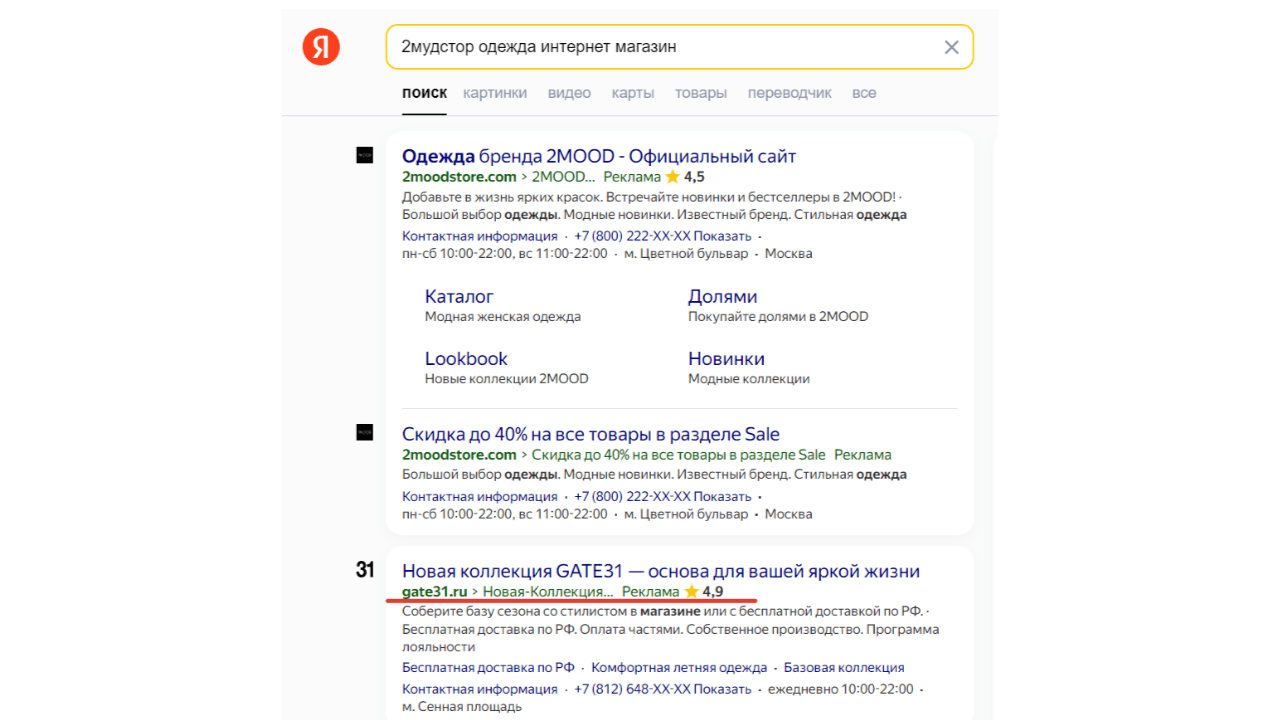The image size is (1280, 720).
Task: Click the 2MOOD favicon beside first result
Action: 365,155
